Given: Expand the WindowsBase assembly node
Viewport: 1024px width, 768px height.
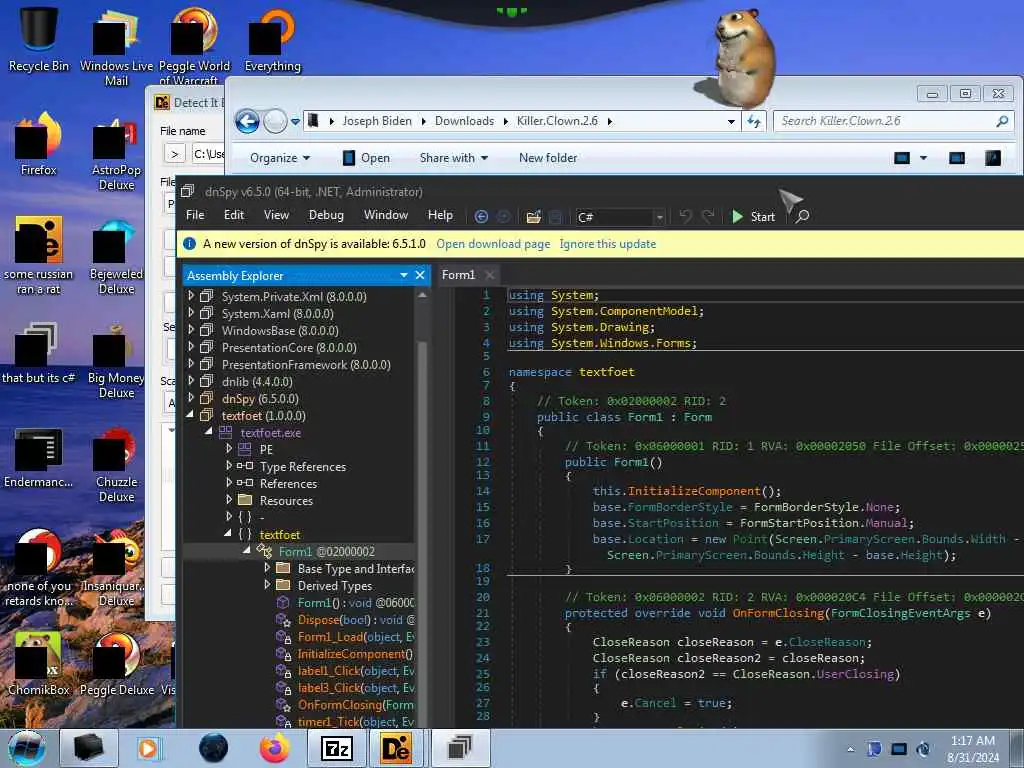Looking at the screenshot, I should point(191,330).
